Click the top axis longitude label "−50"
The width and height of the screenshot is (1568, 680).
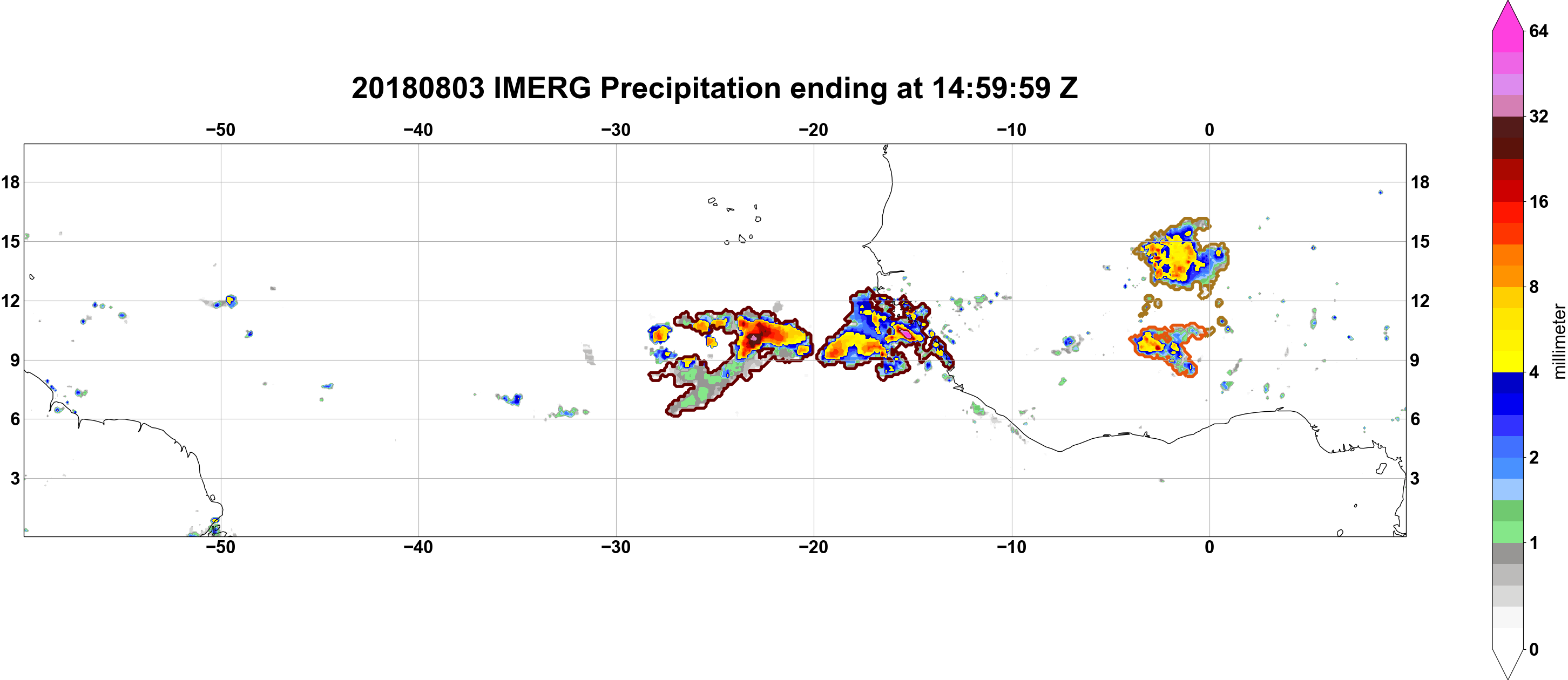click(220, 130)
